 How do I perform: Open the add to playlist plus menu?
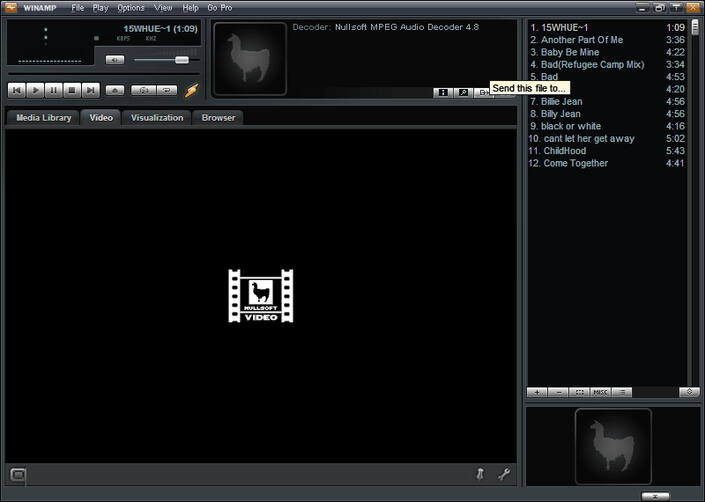pyautogui.click(x=537, y=392)
